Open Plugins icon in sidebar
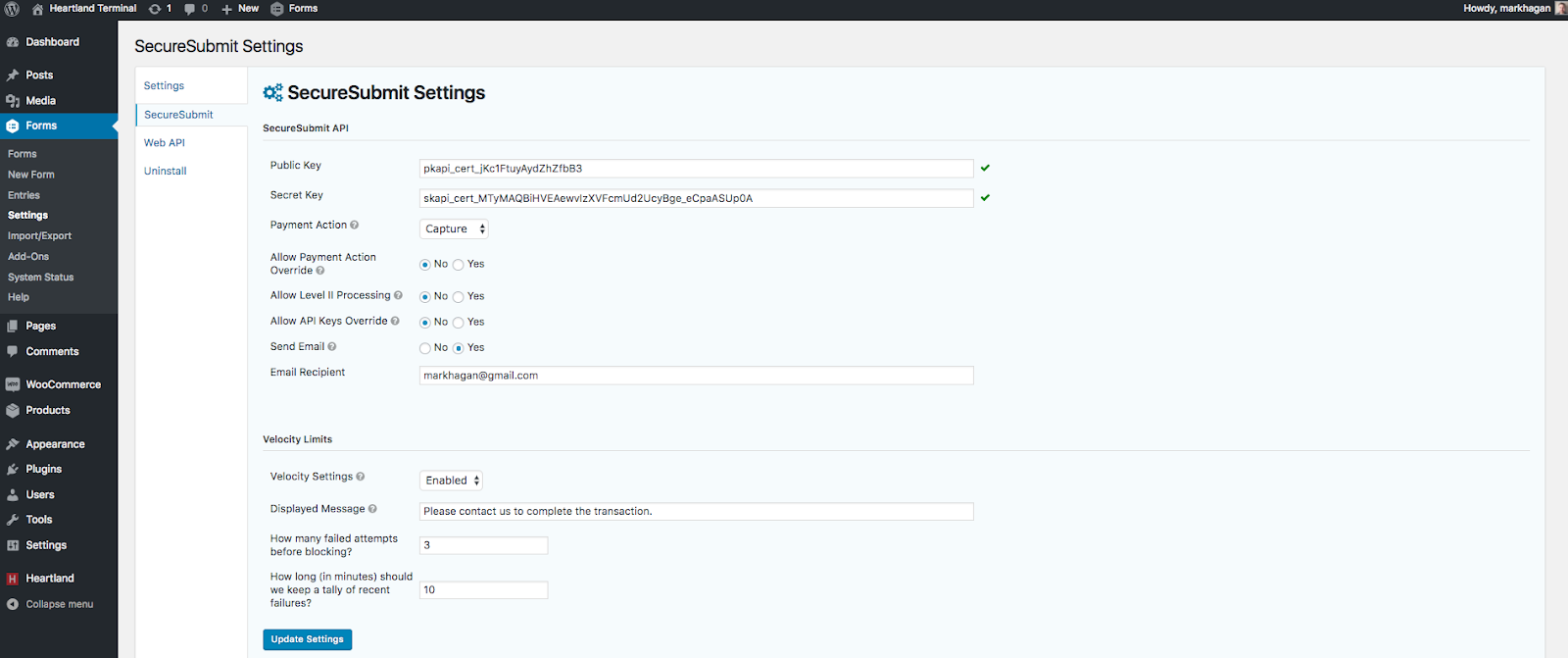Image resolution: width=1568 pixels, height=658 pixels. pos(13,470)
